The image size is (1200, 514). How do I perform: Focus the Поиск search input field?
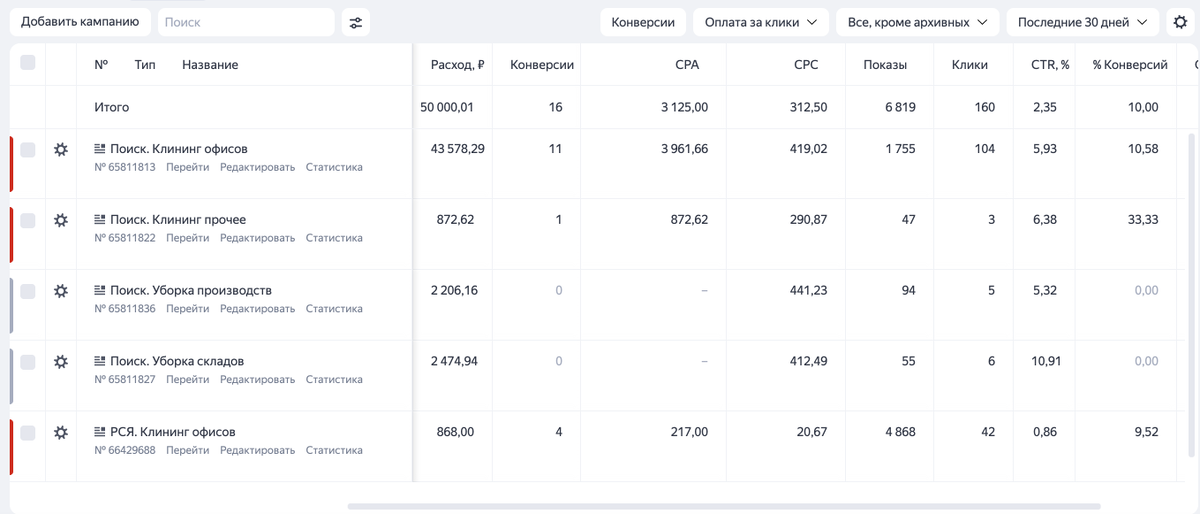(x=245, y=22)
